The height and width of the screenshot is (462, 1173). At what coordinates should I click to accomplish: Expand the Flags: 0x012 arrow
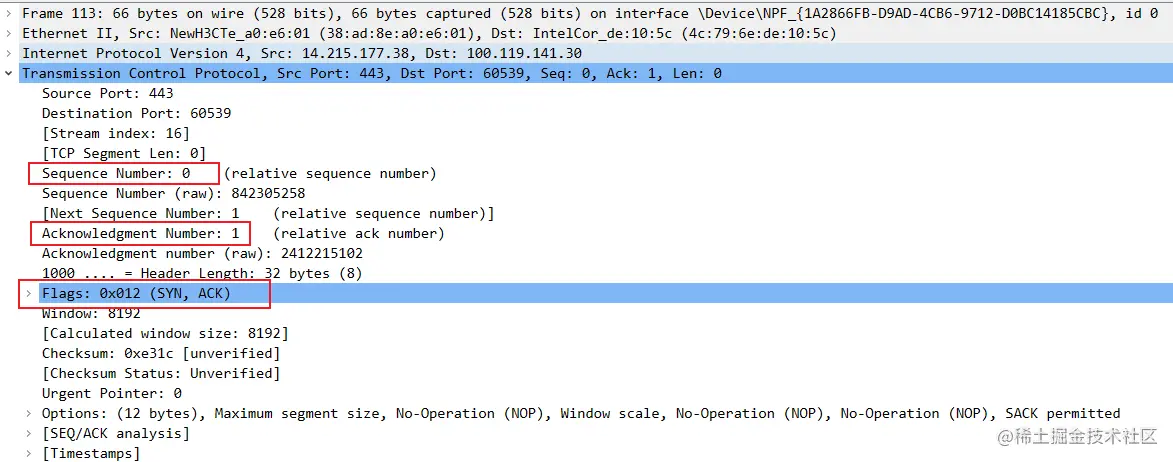point(28,294)
